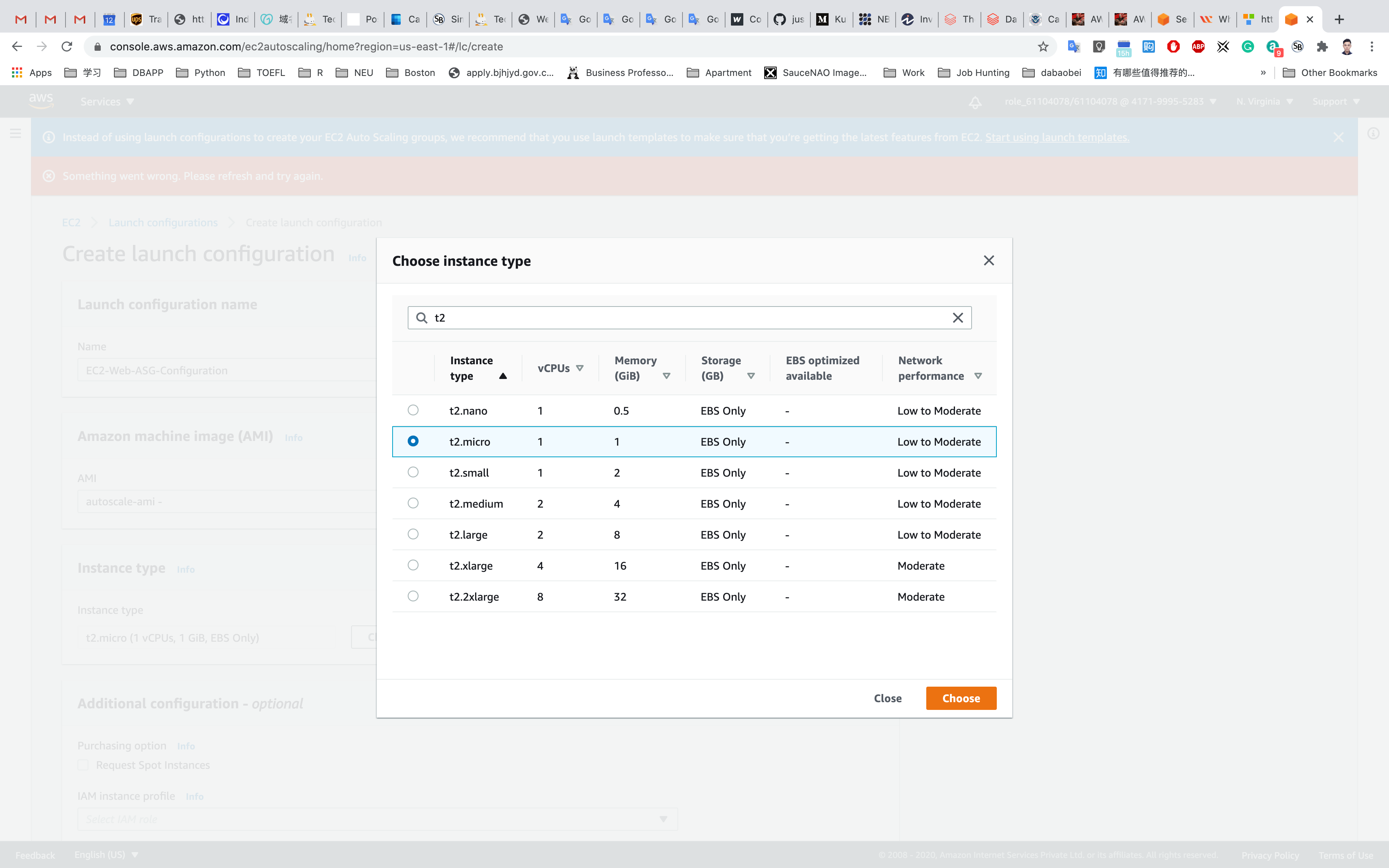Click the Grammarly extension icon
Viewport: 1389px width, 868px height.
tap(1248, 46)
